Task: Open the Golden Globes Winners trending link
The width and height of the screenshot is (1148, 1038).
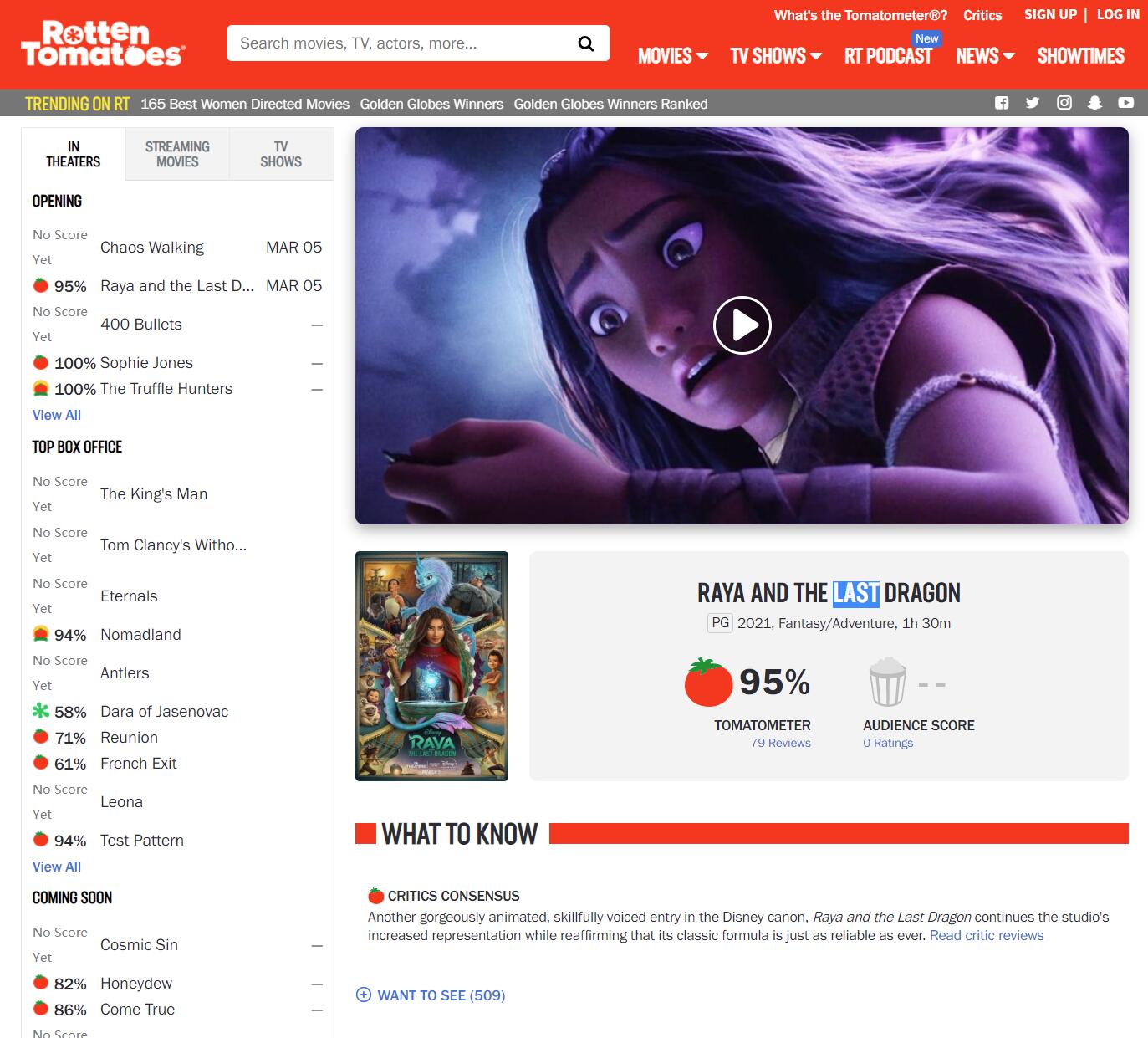Action: [x=431, y=104]
